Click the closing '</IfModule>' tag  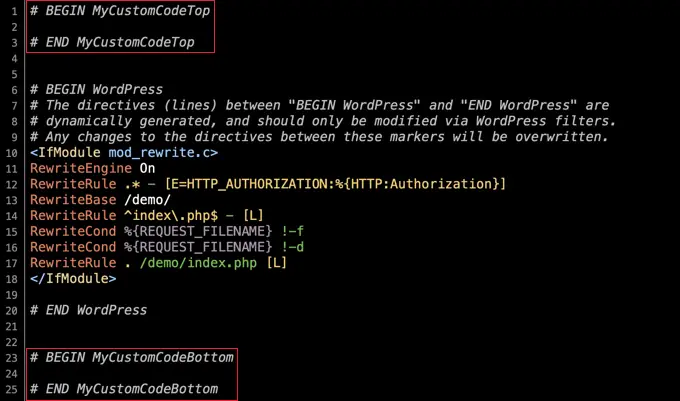73,279
